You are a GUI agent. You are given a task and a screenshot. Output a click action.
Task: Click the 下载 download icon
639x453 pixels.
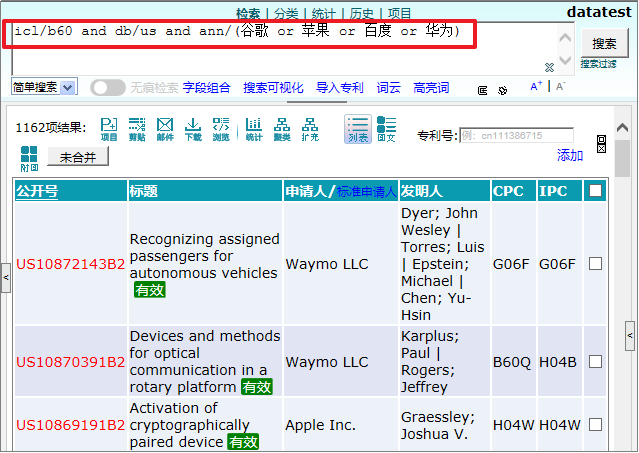(193, 129)
